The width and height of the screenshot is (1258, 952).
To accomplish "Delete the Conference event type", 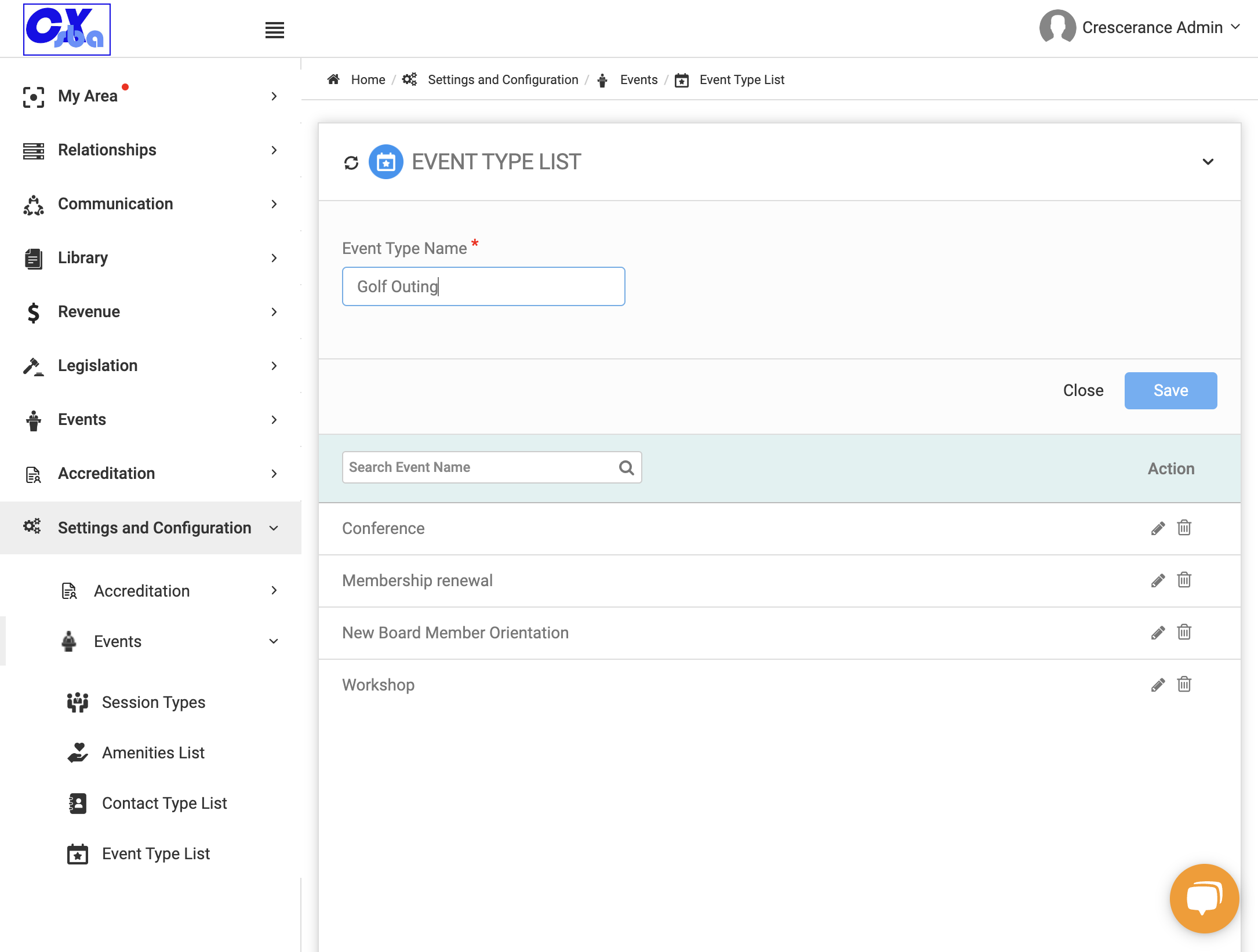I will [1184, 528].
